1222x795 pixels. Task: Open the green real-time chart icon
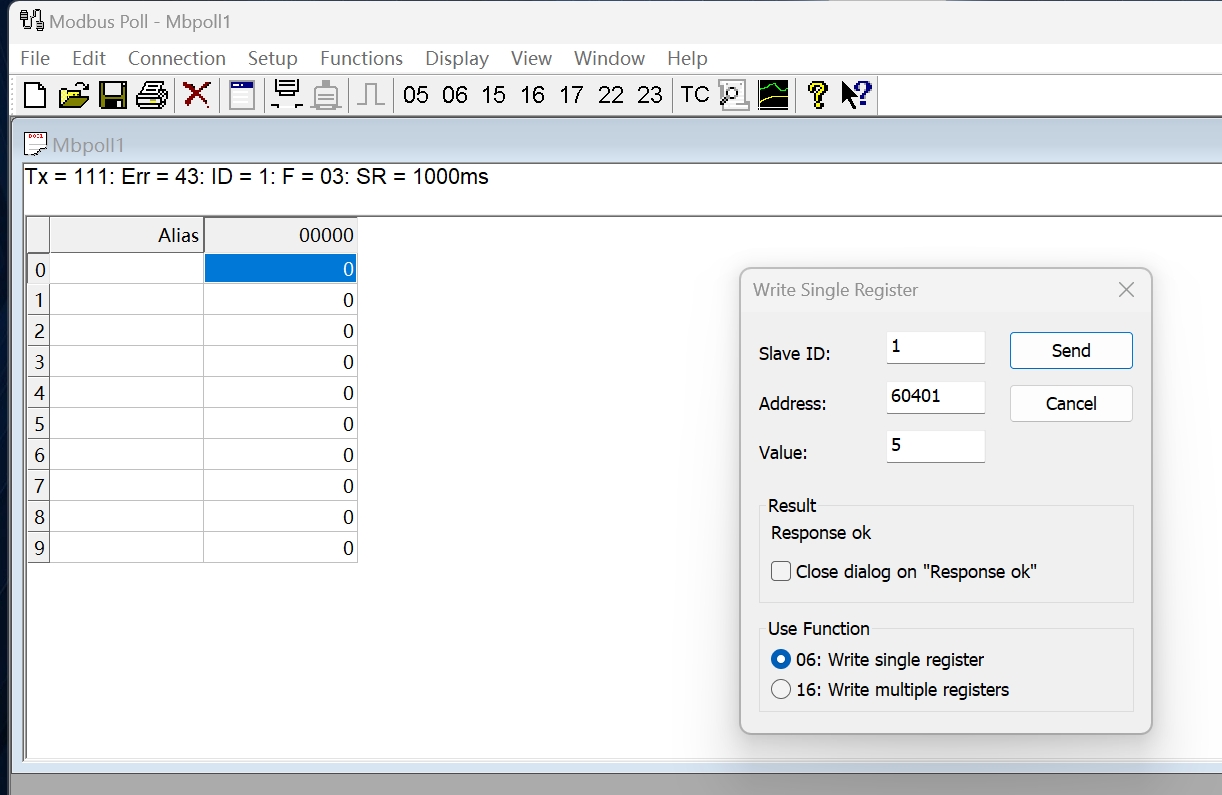click(773, 95)
